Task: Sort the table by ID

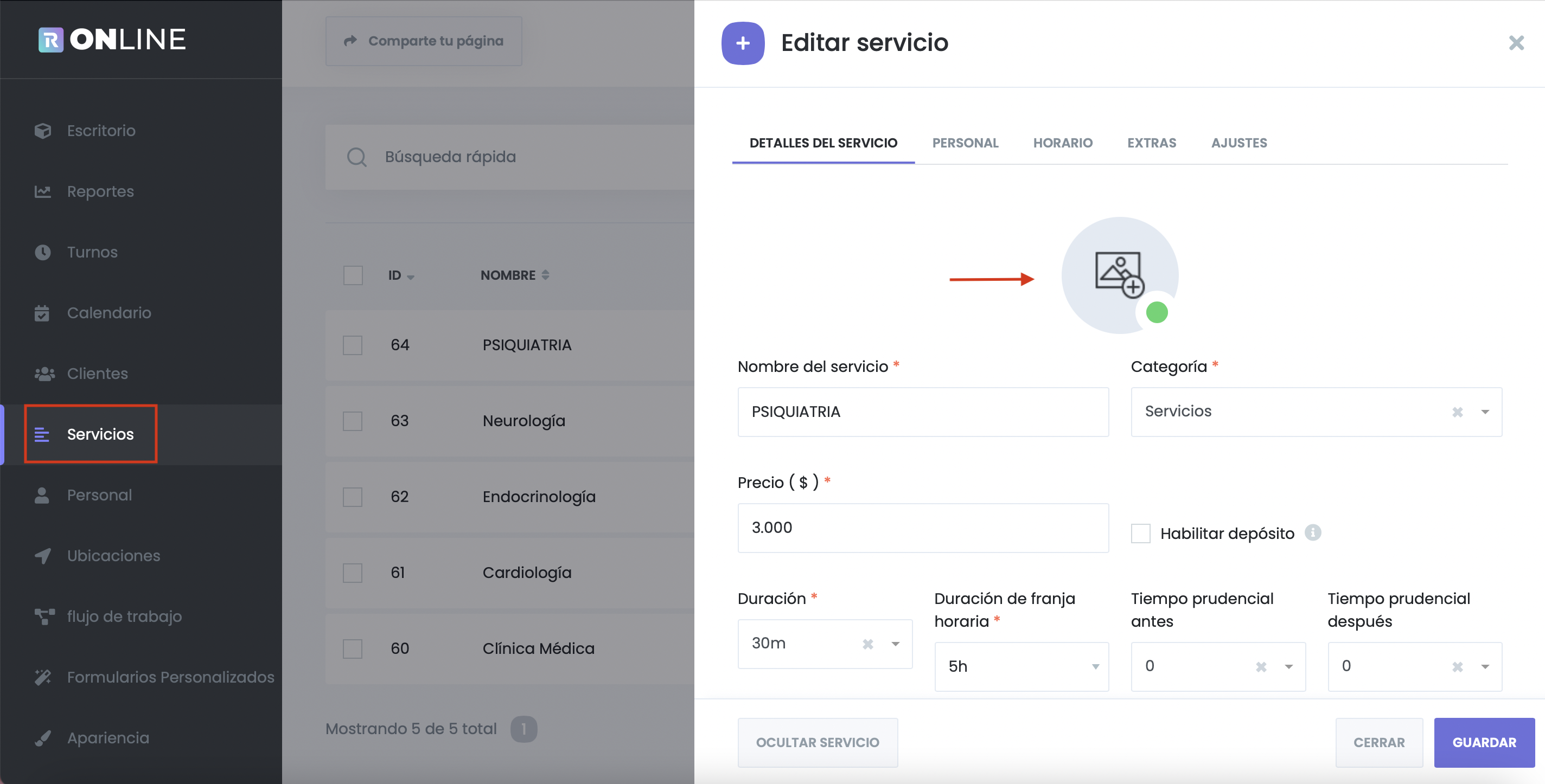Action: tap(401, 275)
